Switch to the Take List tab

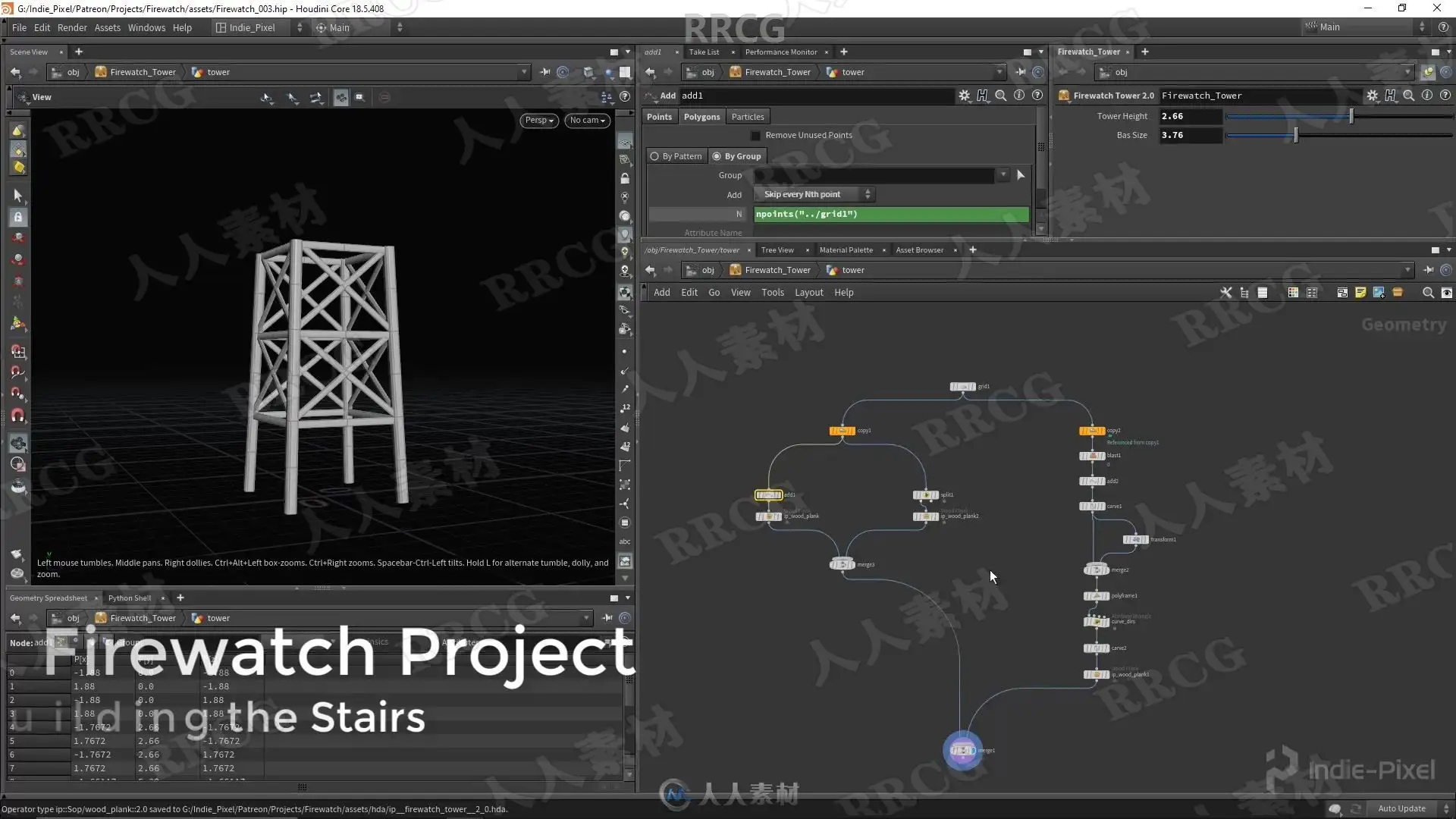click(x=704, y=52)
